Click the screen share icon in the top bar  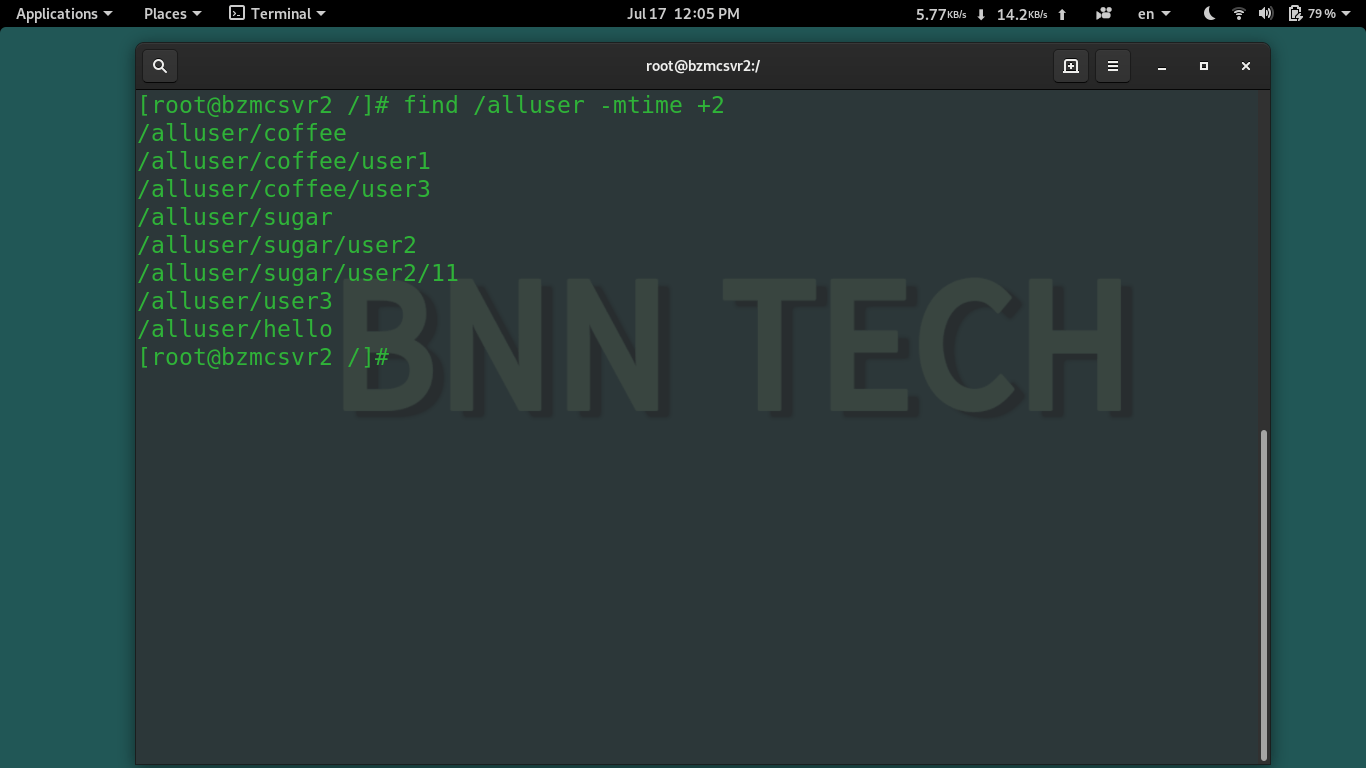pos(1103,13)
